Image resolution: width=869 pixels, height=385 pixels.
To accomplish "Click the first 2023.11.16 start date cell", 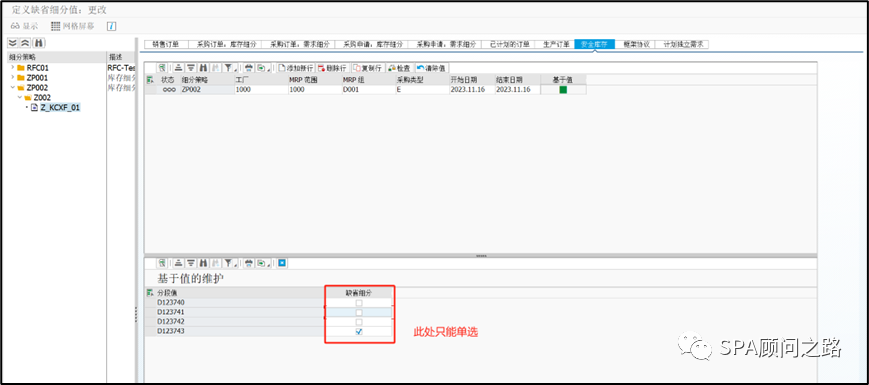I will pyautogui.click(x=472, y=90).
